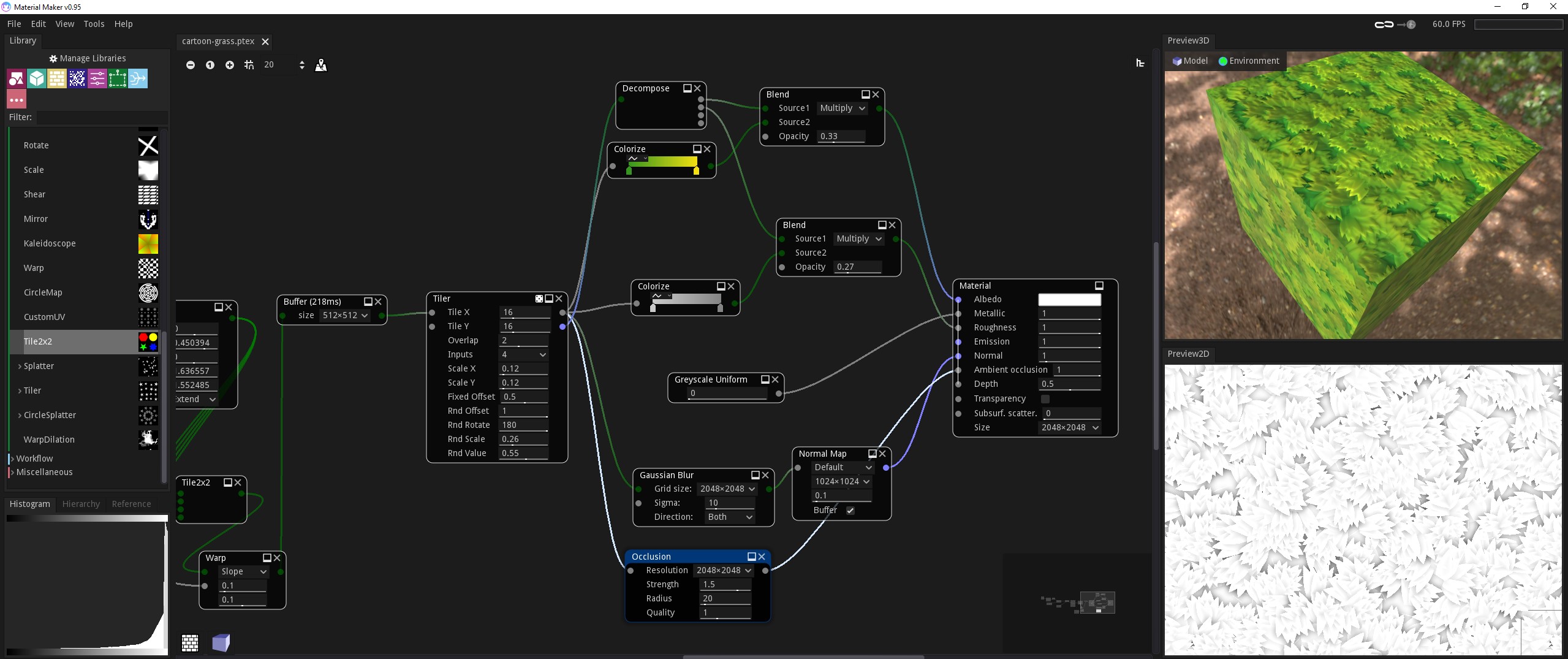Click the zoom out icon in graph toolbar
This screenshot has height=659, width=1568.
click(191, 65)
